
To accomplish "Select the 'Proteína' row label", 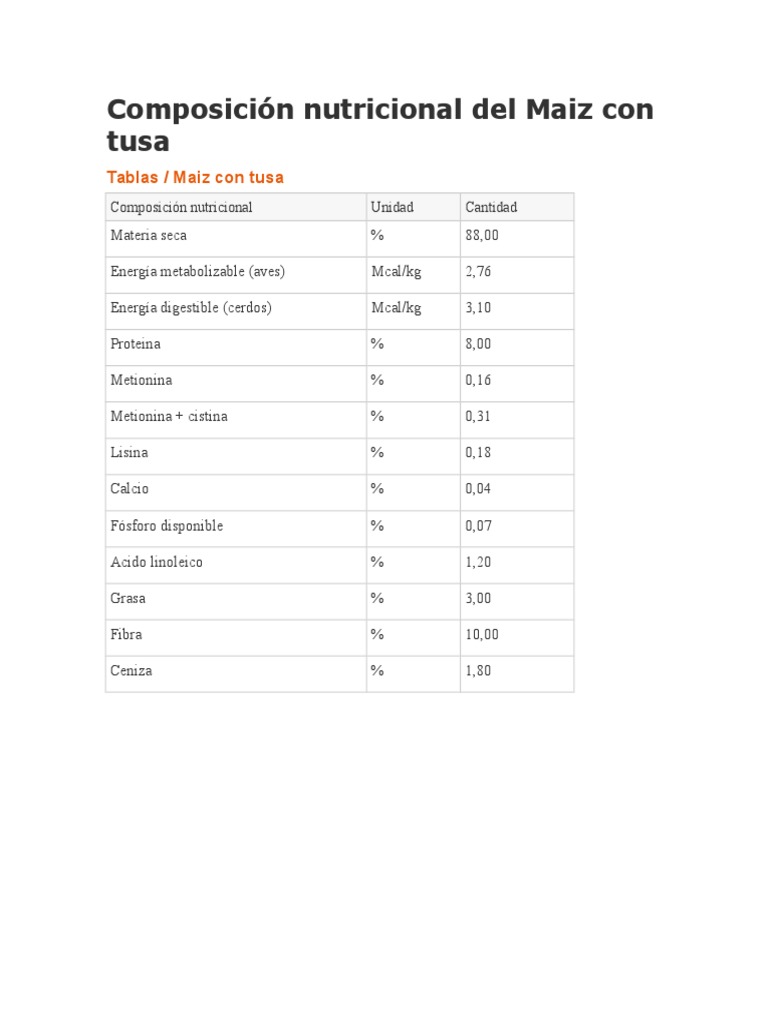I will click(135, 344).
